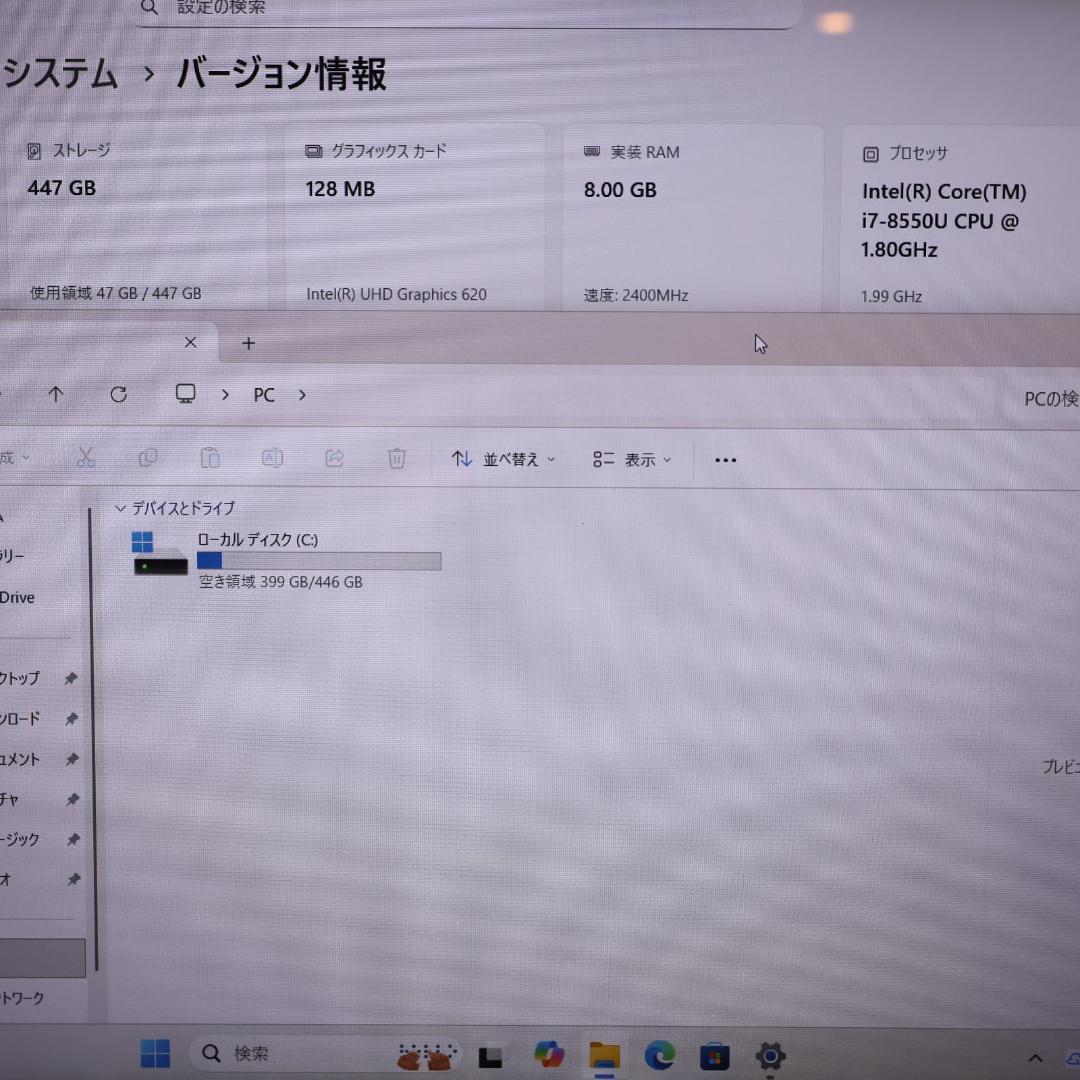Image resolution: width=1080 pixels, height=1080 pixels.
Task: Click the Rename icon in the toolbar
Action: 272,457
